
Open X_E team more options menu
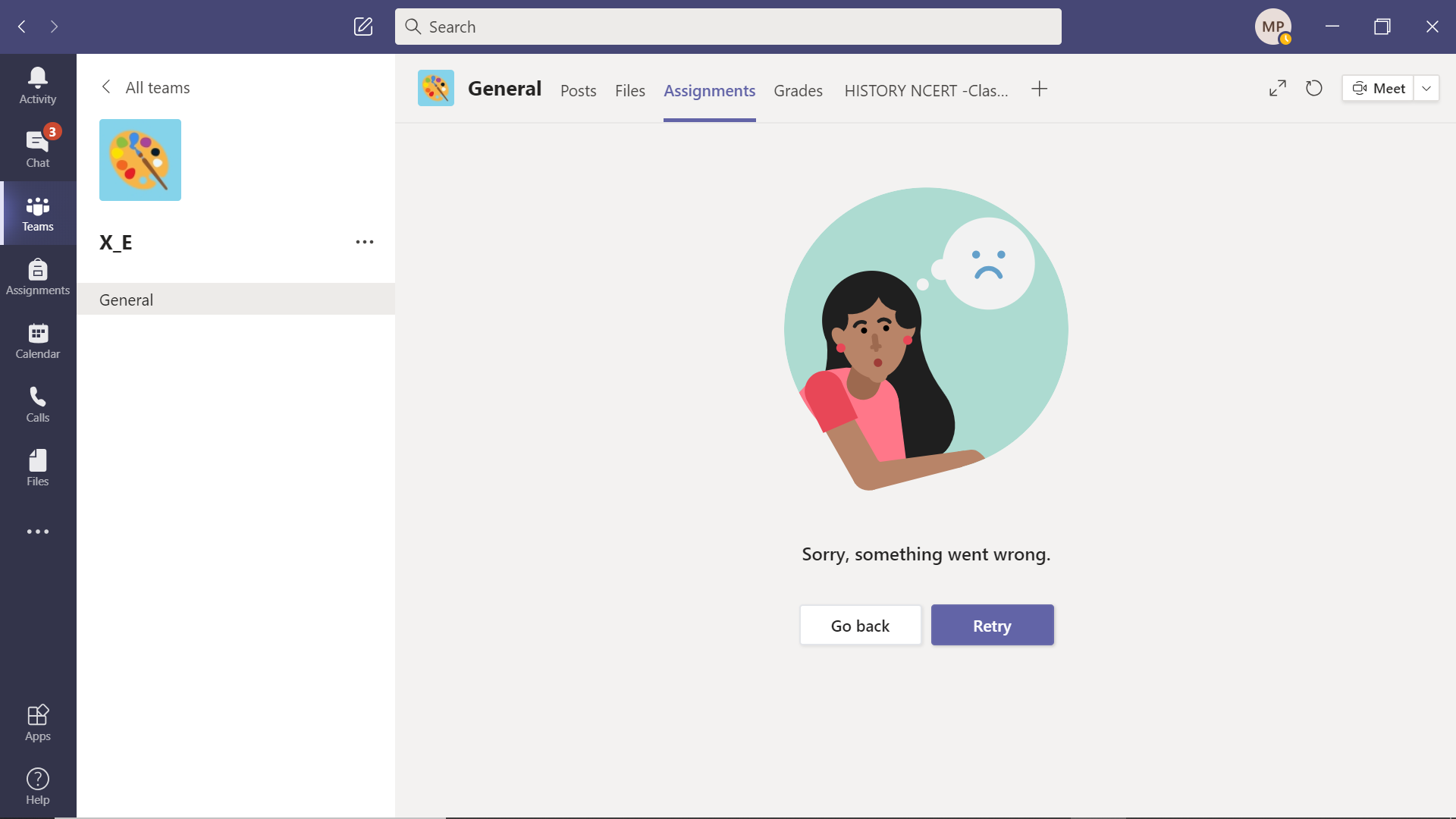point(365,242)
